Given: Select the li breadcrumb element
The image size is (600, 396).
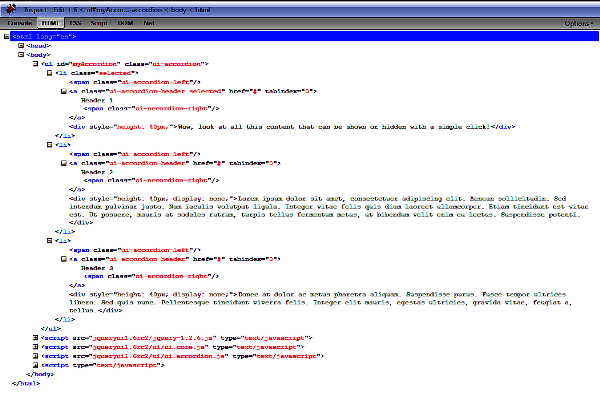Looking at the screenshot, I should pos(75,10).
